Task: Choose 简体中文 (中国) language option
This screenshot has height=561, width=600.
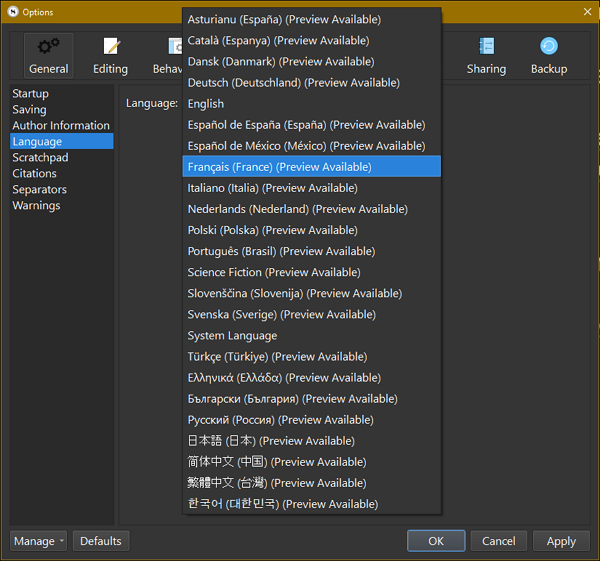Action: click(x=311, y=462)
